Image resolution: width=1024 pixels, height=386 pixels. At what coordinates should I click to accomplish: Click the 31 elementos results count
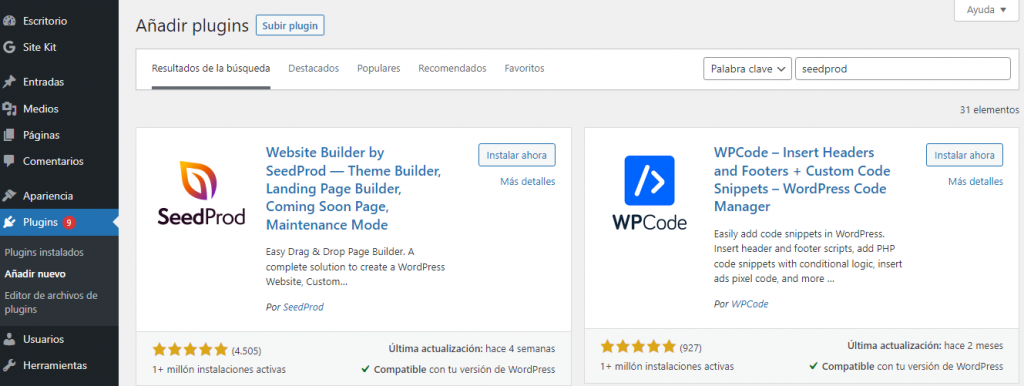coord(989,110)
